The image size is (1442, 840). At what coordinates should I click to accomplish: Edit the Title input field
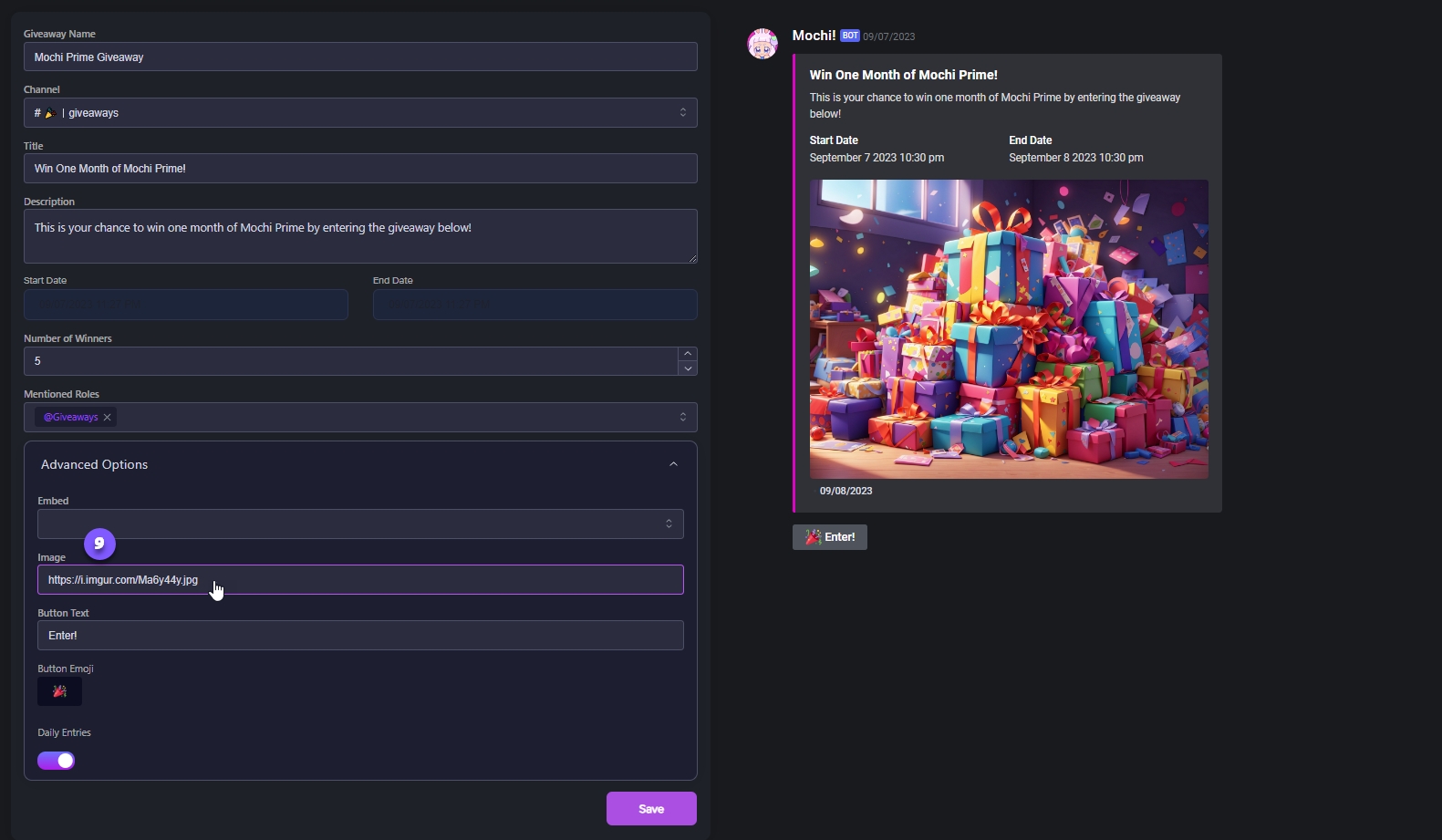pyautogui.click(x=360, y=169)
